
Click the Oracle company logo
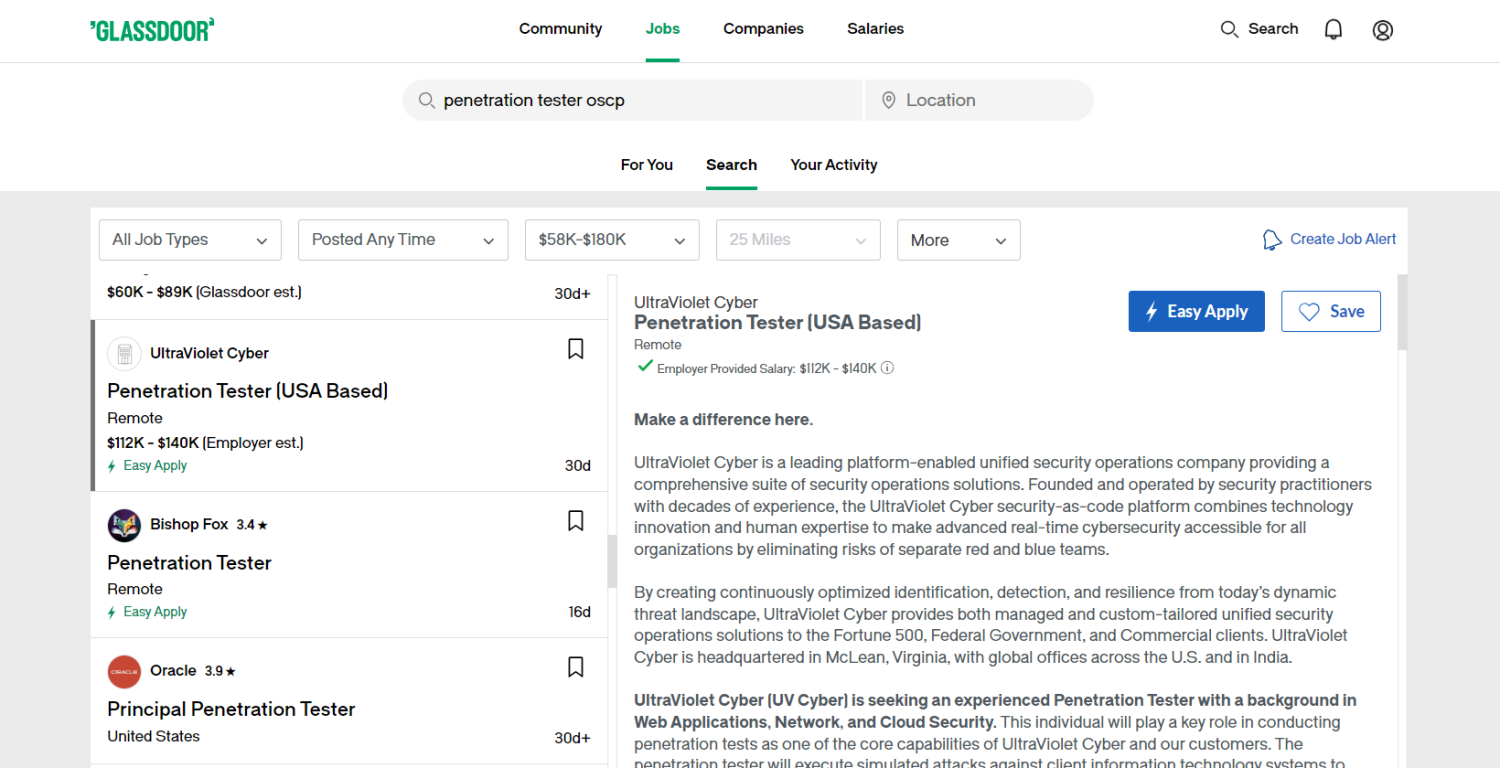pos(124,671)
